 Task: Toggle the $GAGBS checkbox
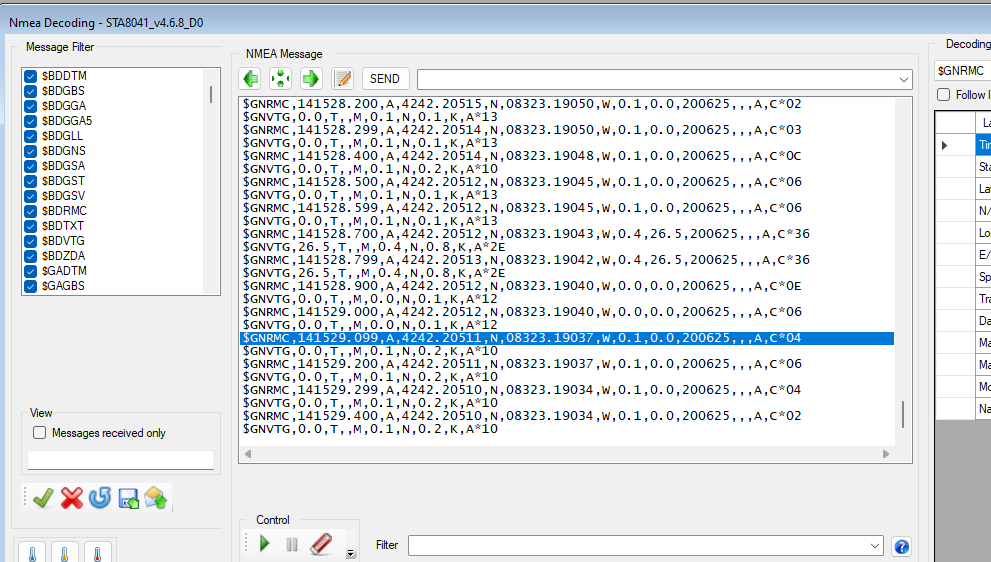pyautogui.click(x=30, y=286)
